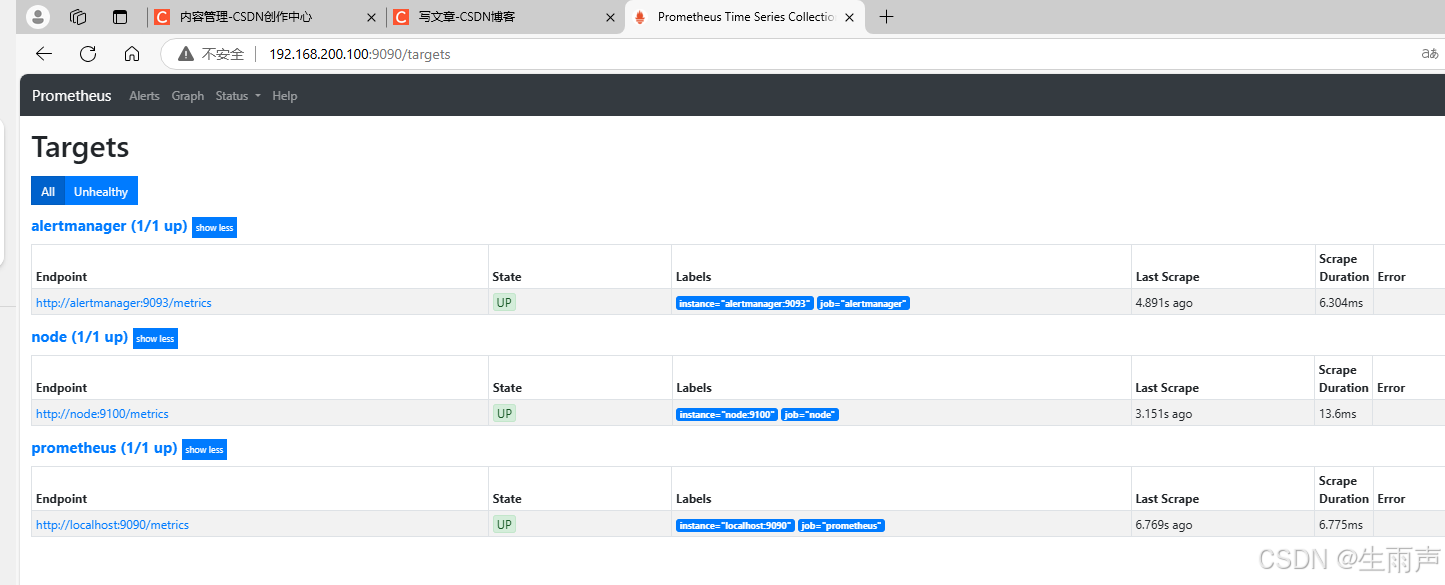Screen dimensions: 1445x585
Task: Reload the page with refresh icon
Action: click(88, 54)
